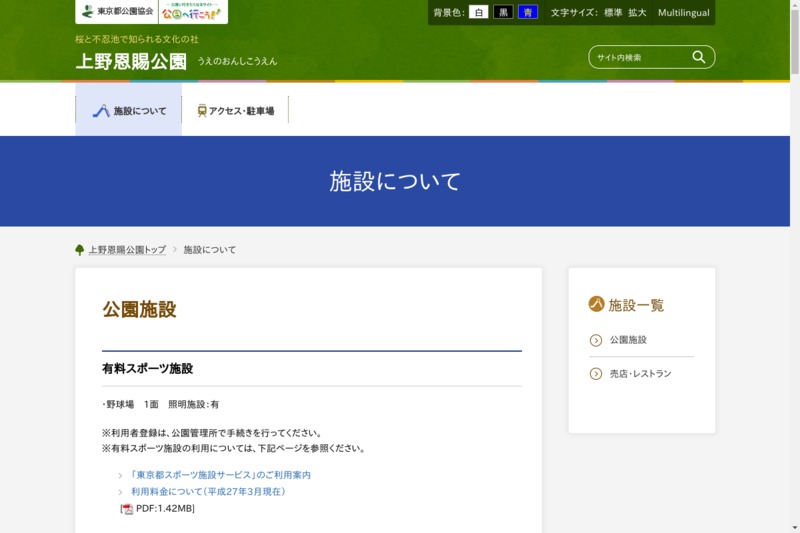Screen dimensions: 800x533
Task: Open the Multilingual language menu
Action: pos(683,13)
